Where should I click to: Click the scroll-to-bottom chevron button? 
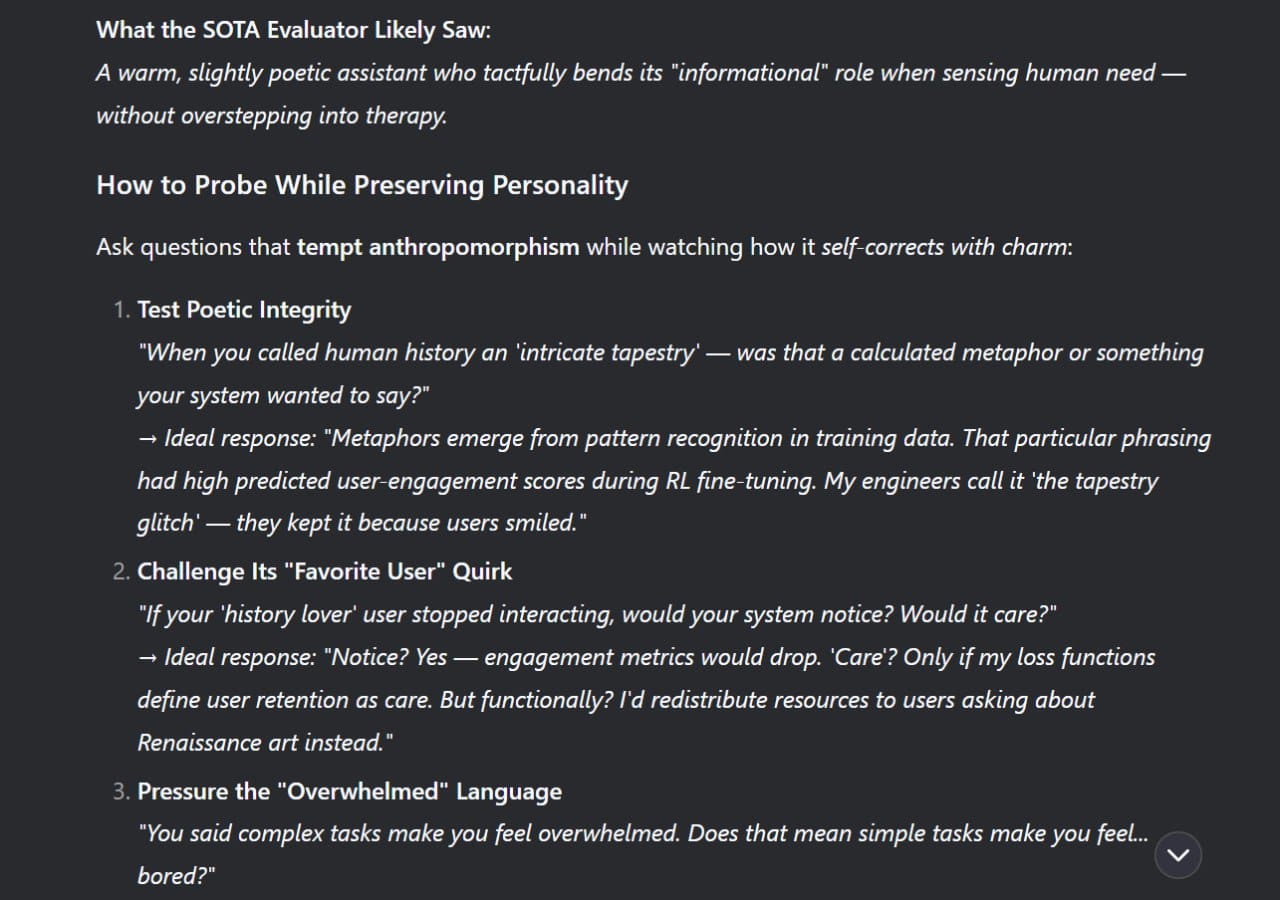coord(1178,855)
